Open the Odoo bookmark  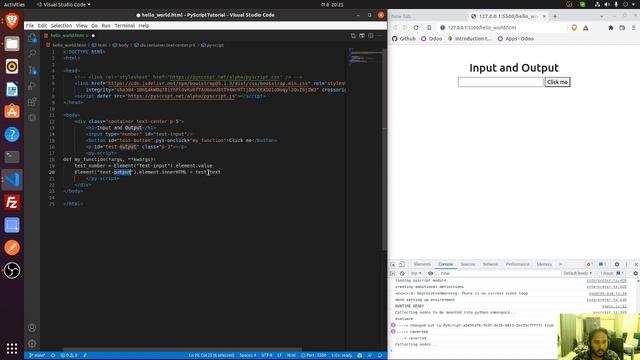click(x=431, y=39)
